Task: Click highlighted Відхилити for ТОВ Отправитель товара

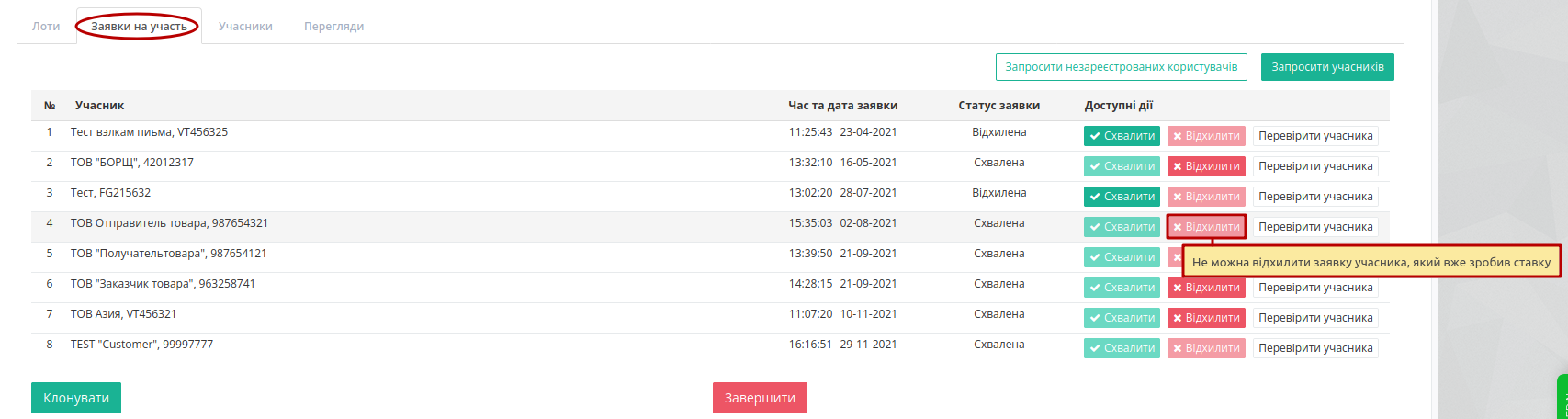Action: coord(1206,227)
